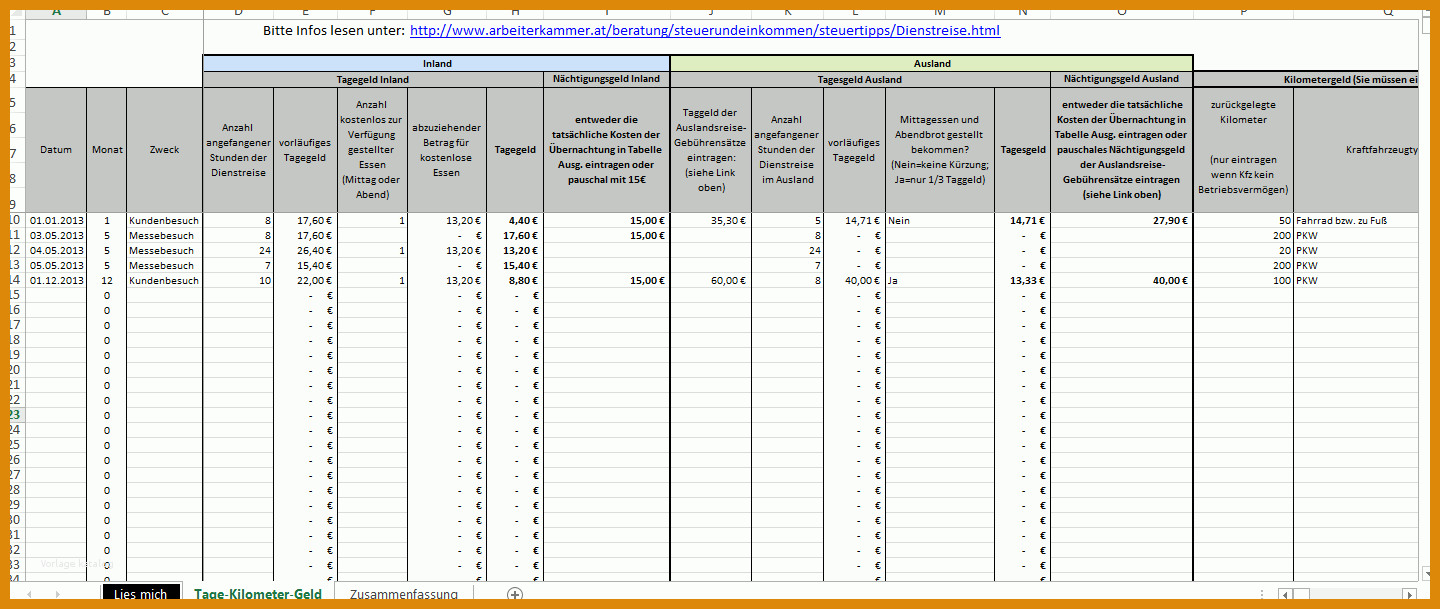Select the kilometer cell showing 100
1440x609 pixels.
[x=1243, y=281]
